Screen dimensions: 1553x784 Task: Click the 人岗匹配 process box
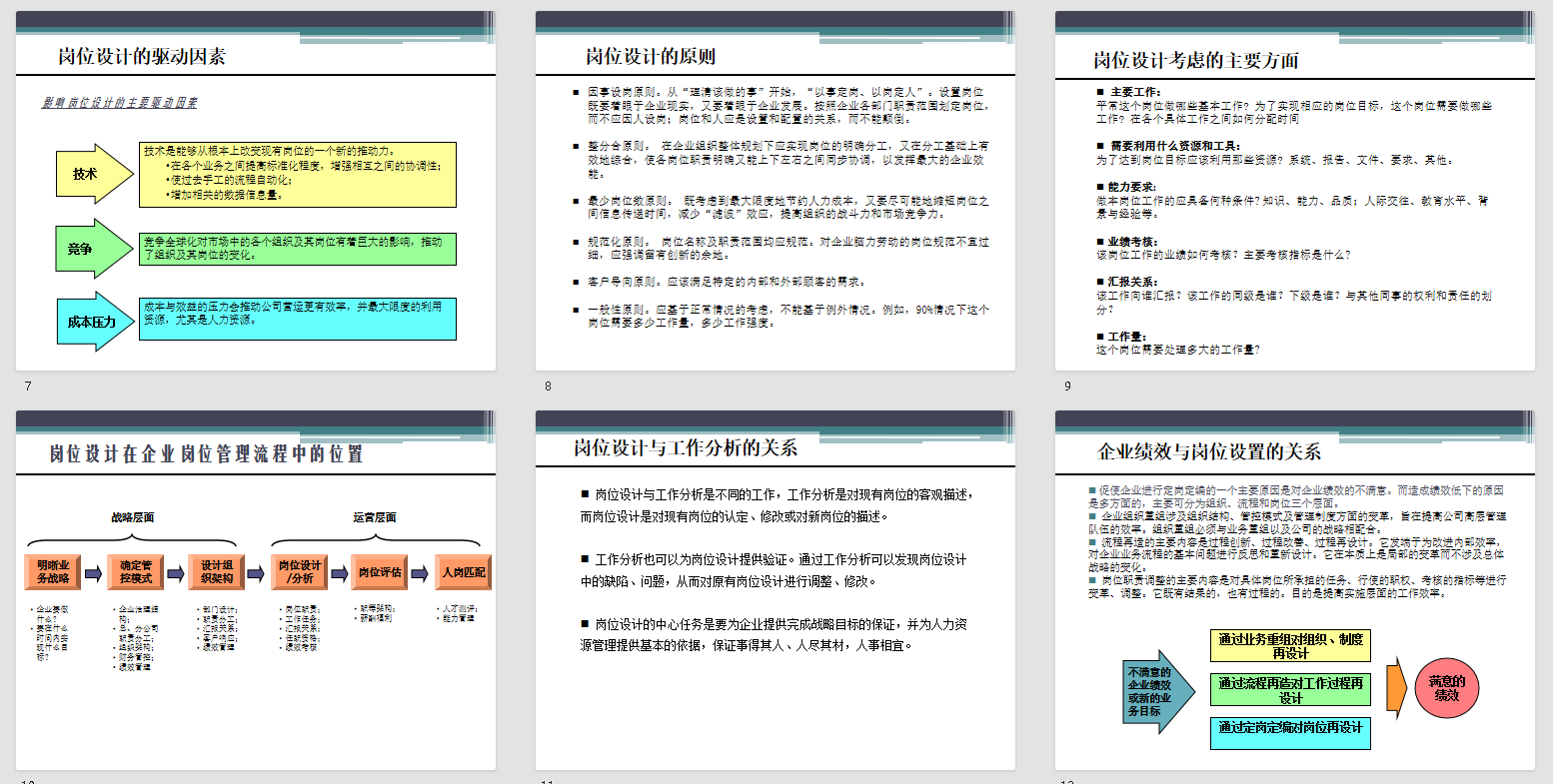coord(464,572)
